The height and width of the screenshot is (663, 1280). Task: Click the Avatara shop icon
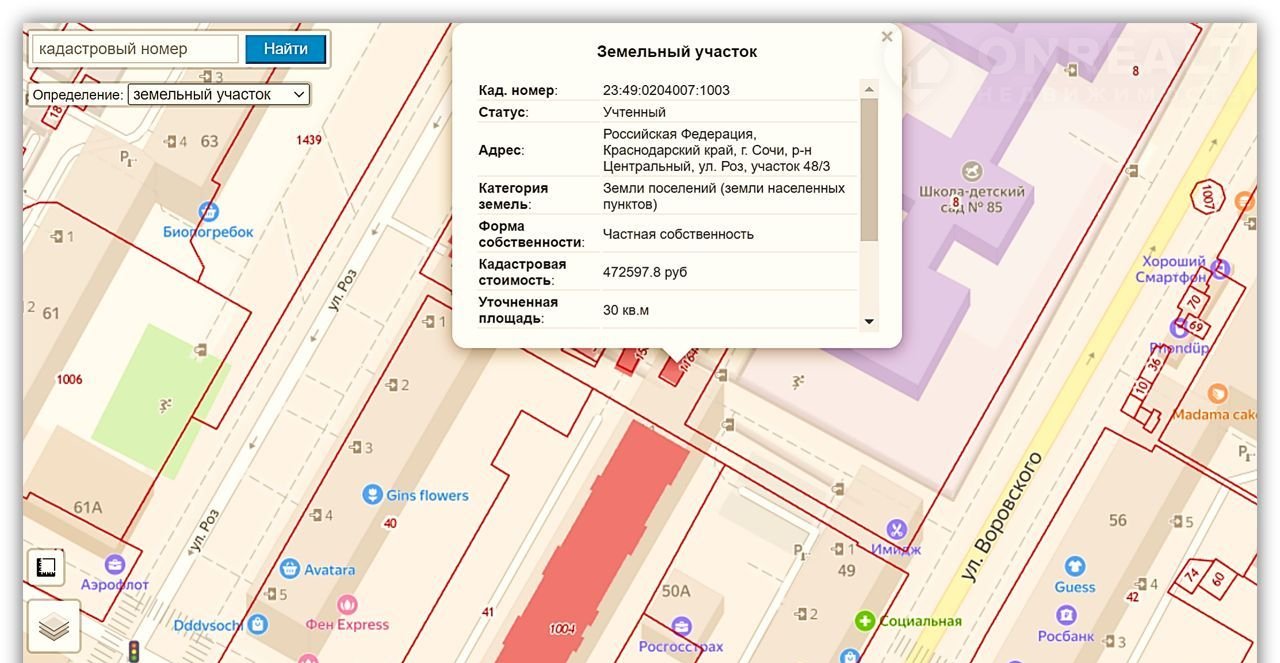coord(290,569)
